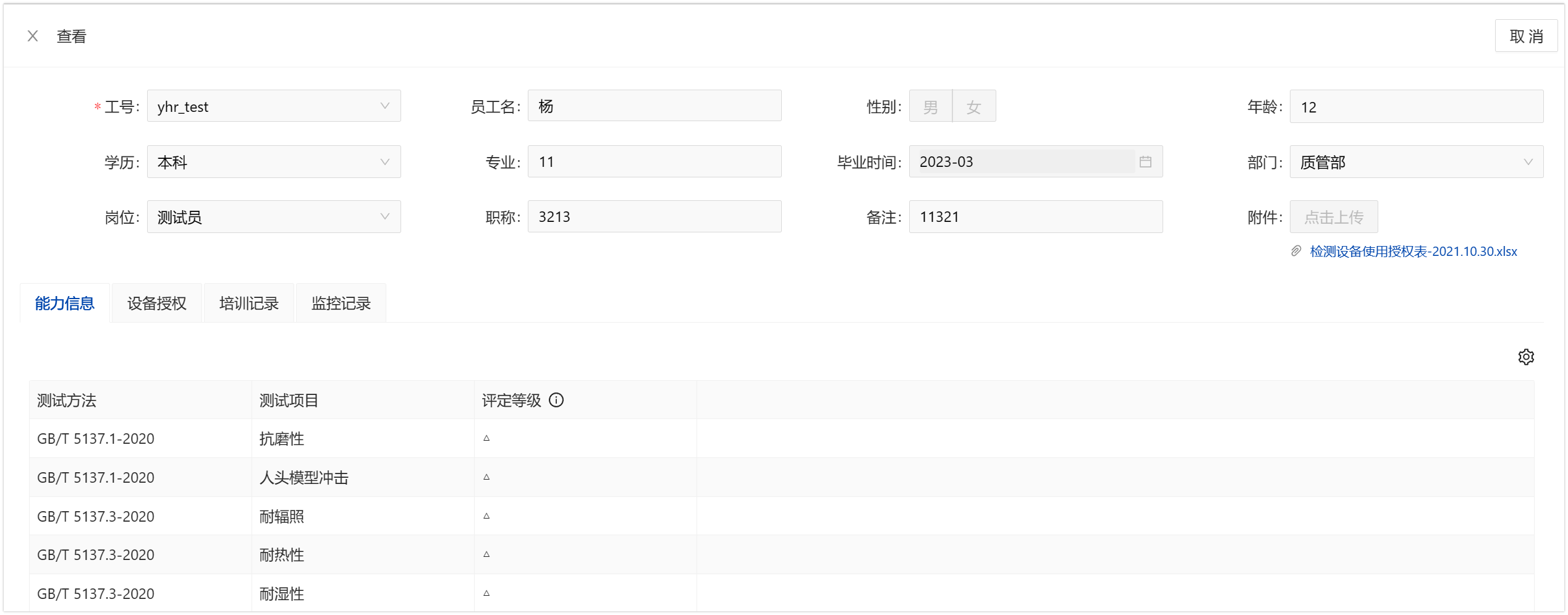1568x615 pixels.
Task: Click triangle rating icon for 耐辐照 row
Action: [x=486, y=516]
